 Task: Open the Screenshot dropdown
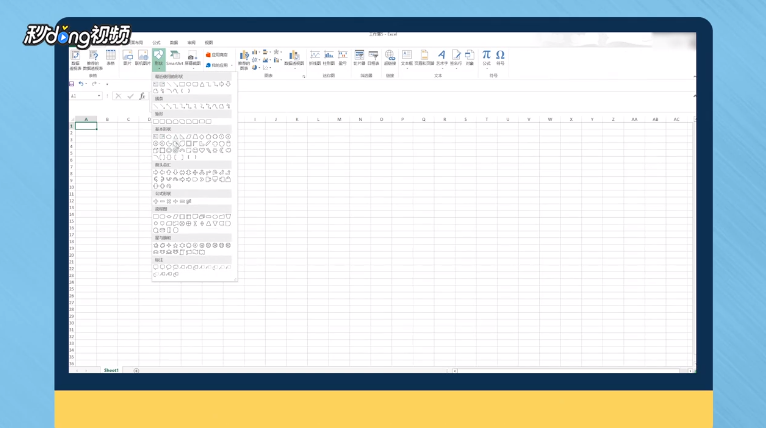click(x=193, y=60)
